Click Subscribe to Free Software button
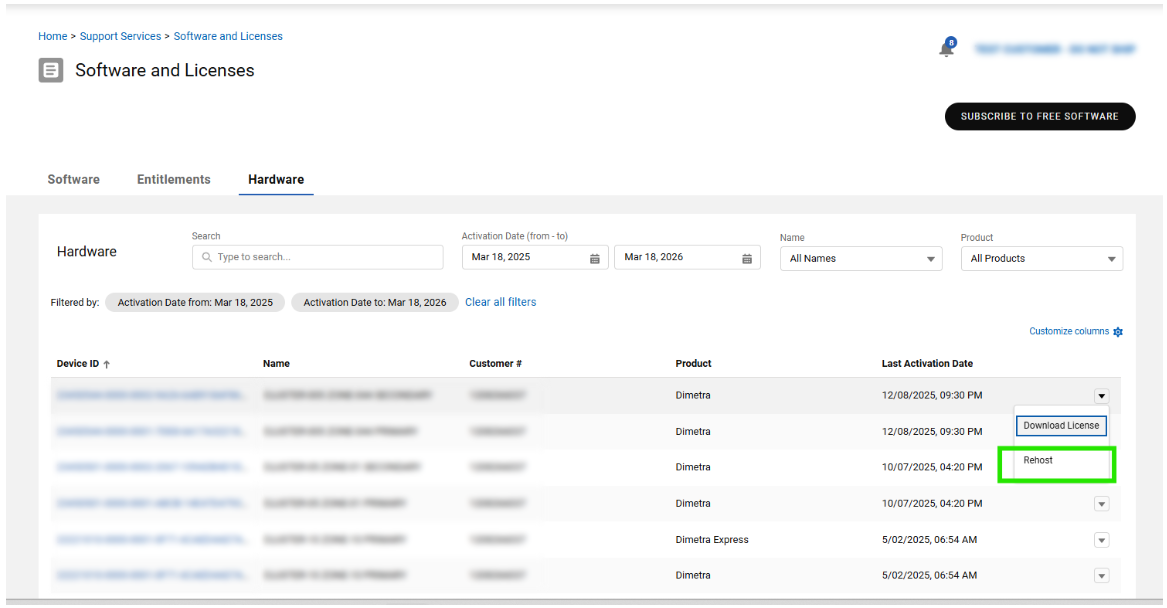The width and height of the screenshot is (1167, 608). [1040, 116]
